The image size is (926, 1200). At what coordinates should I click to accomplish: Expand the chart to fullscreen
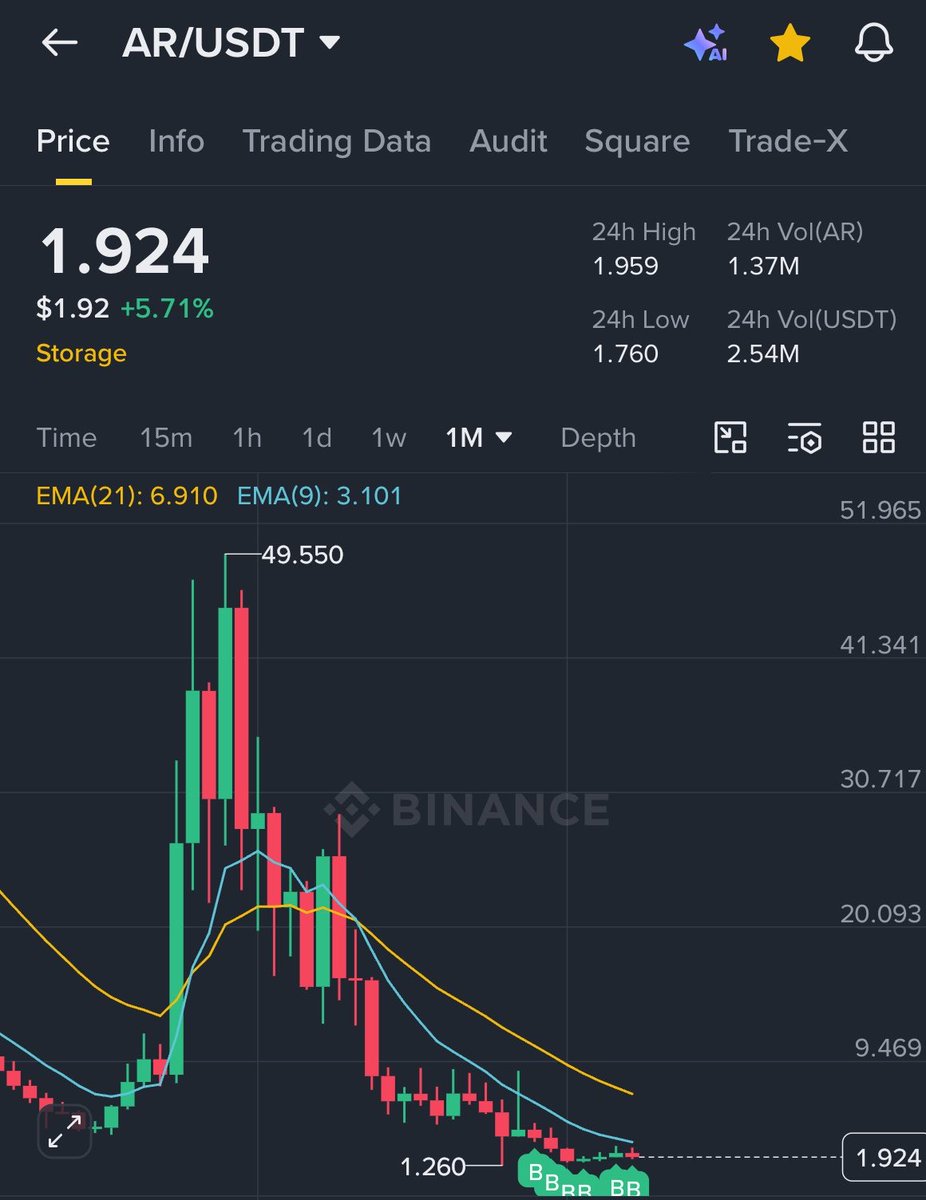pos(65,1132)
